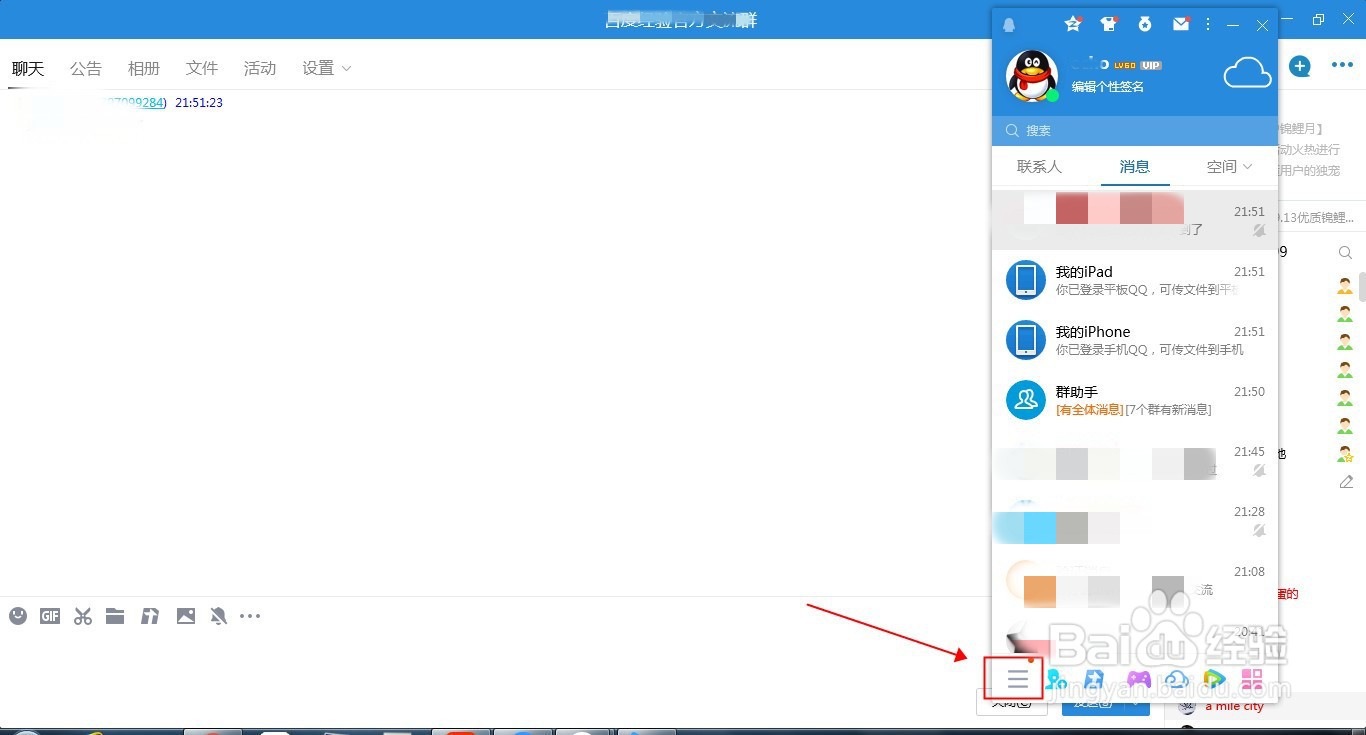Click the penguin icon at QQ panel top-left
Image resolution: width=1366 pixels, height=735 pixels.
1008,25
